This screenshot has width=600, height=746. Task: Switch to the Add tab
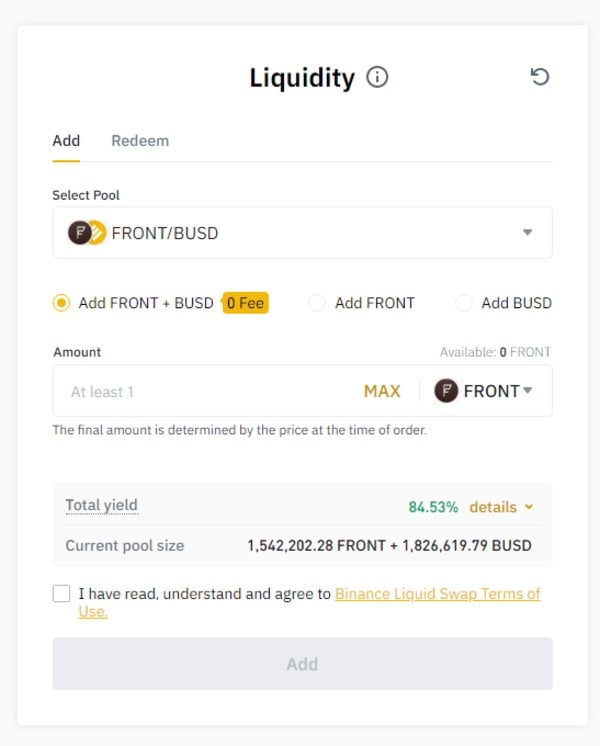[x=66, y=141]
